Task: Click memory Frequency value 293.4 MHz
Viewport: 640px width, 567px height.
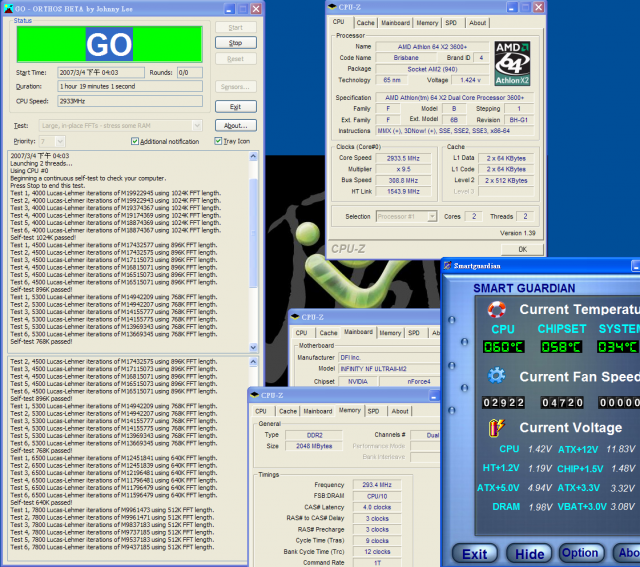Action: coord(377,485)
